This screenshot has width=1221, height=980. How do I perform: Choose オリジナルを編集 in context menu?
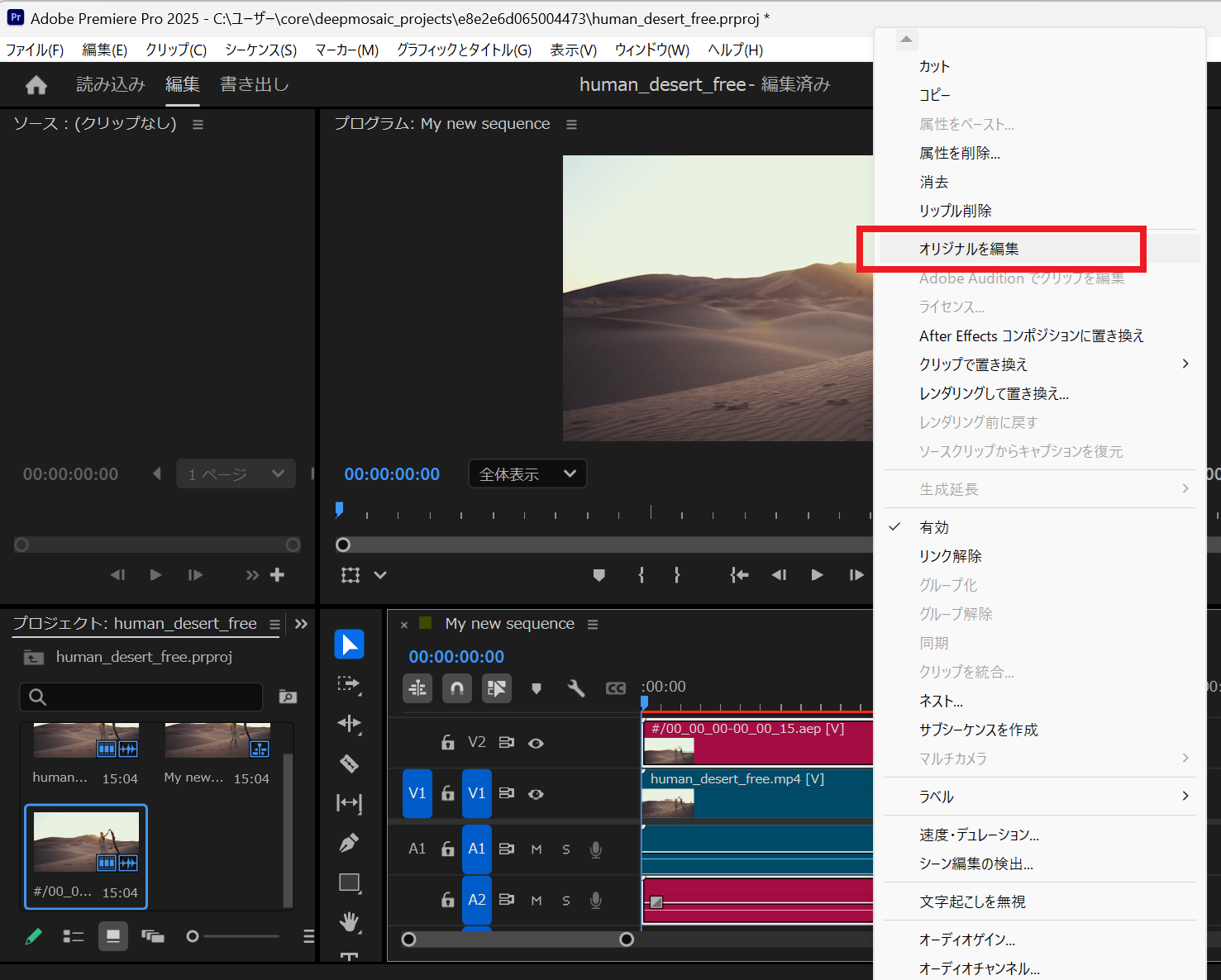[x=1040, y=249]
